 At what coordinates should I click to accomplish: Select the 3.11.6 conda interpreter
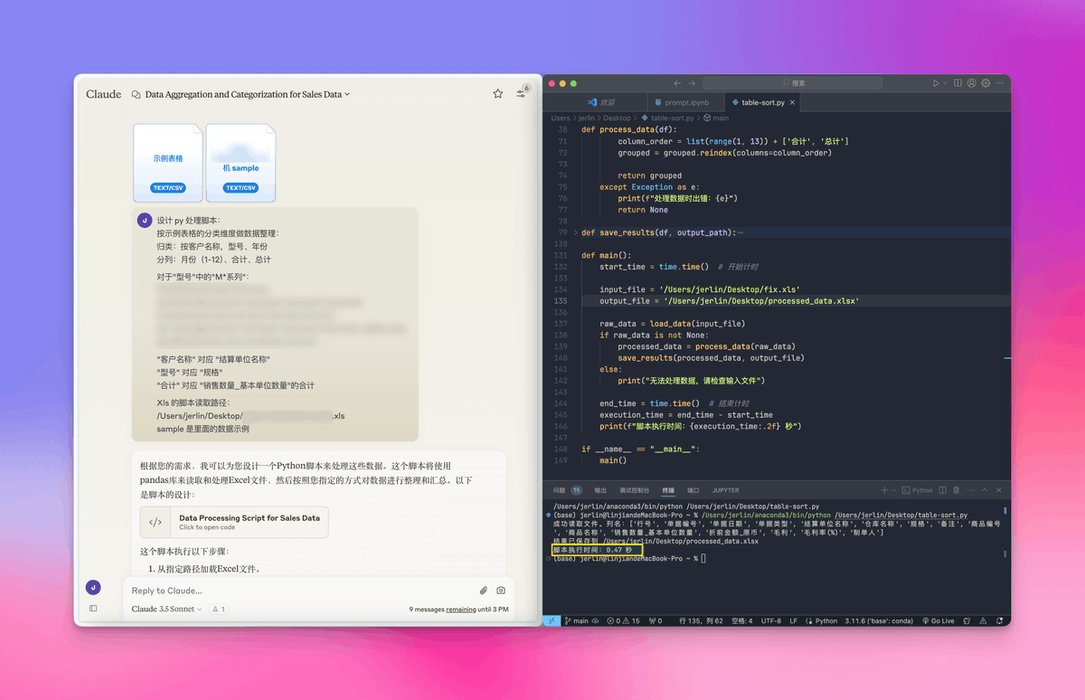click(879, 621)
